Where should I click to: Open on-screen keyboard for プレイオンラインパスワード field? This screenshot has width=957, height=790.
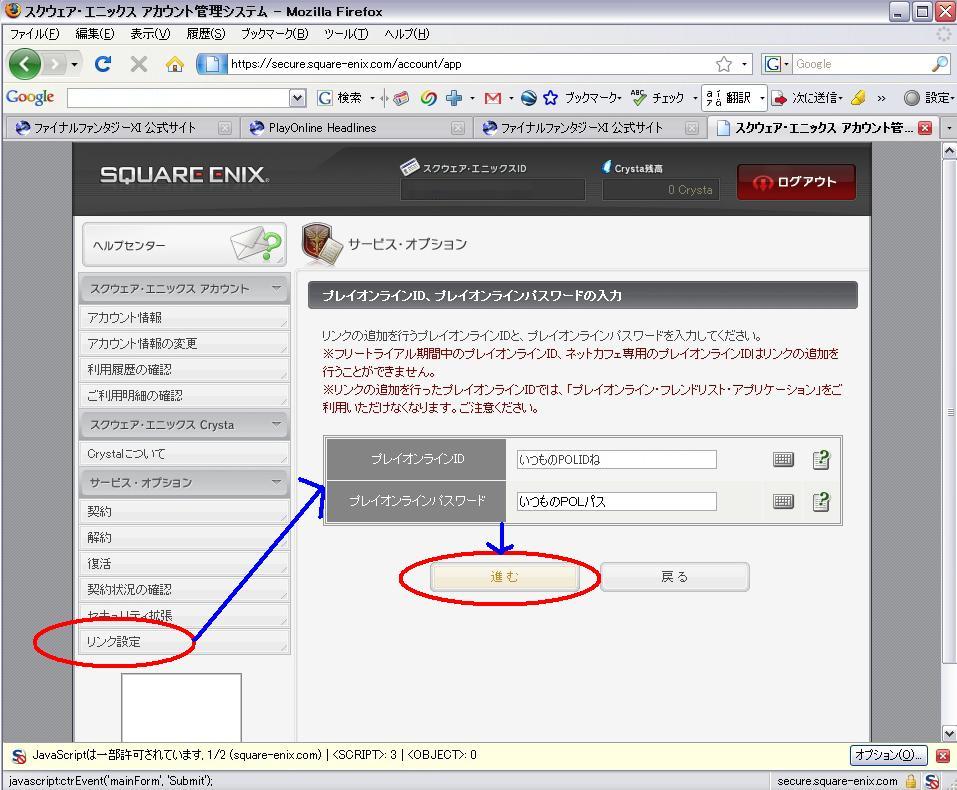coord(783,502)
